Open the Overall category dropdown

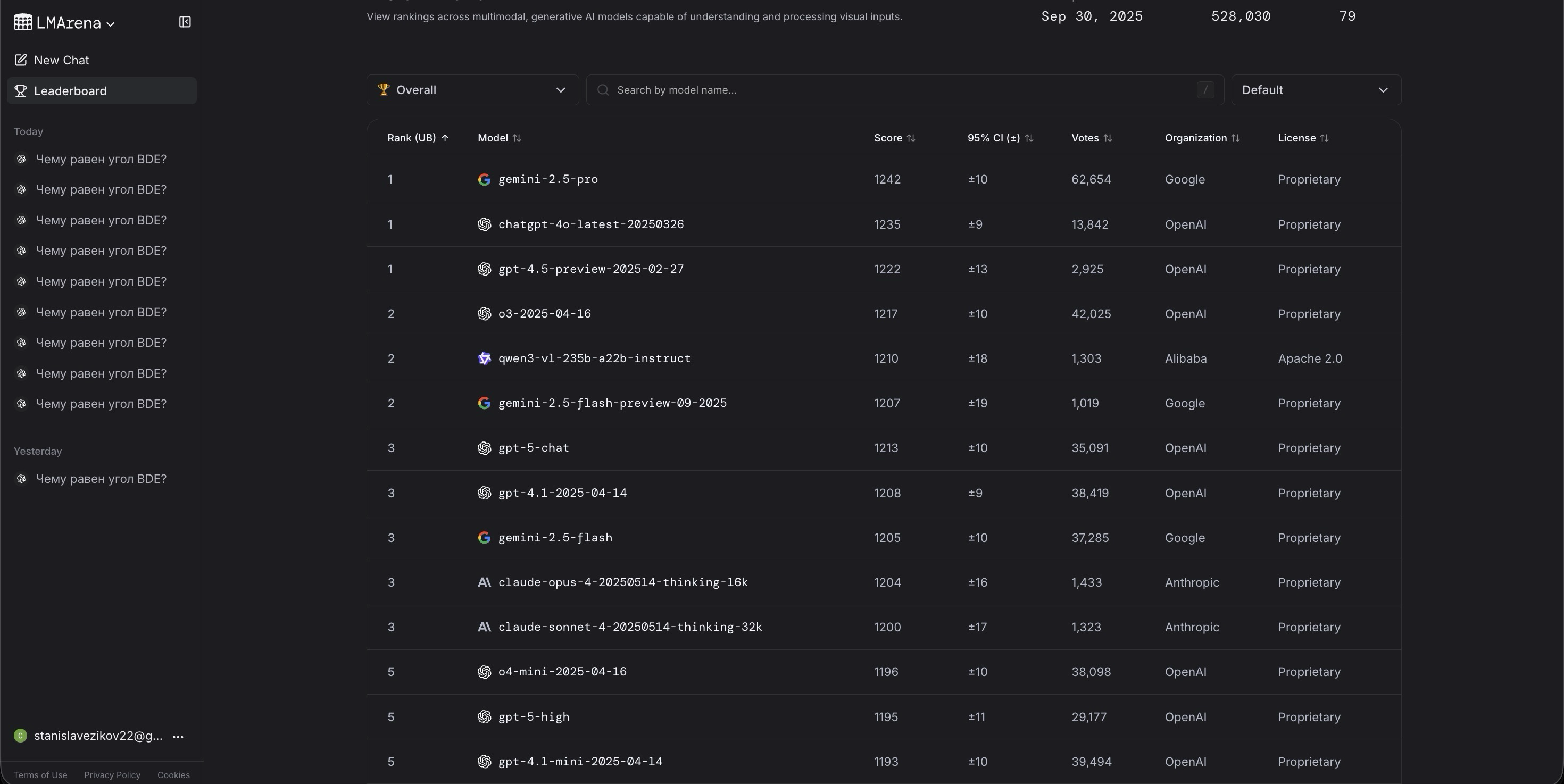click(x=472, y=90)
